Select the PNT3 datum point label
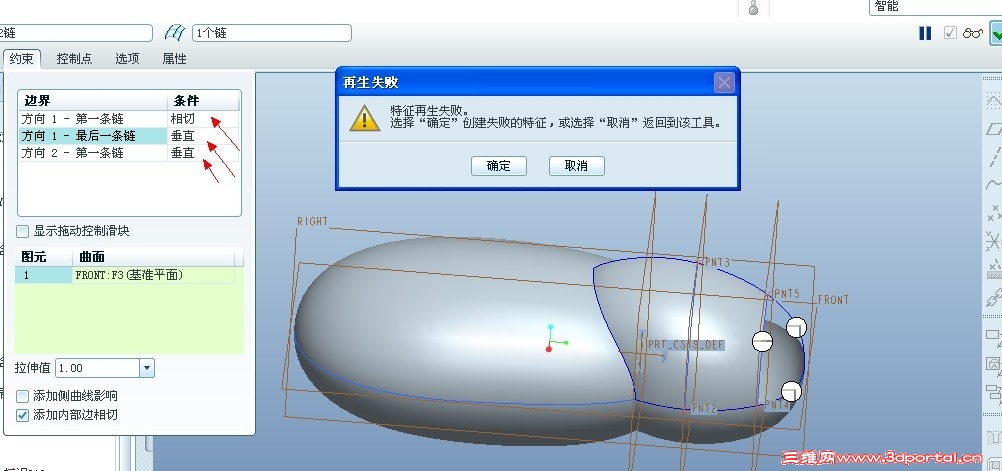The image size is (1002, 471). click(x=716, y=263)
